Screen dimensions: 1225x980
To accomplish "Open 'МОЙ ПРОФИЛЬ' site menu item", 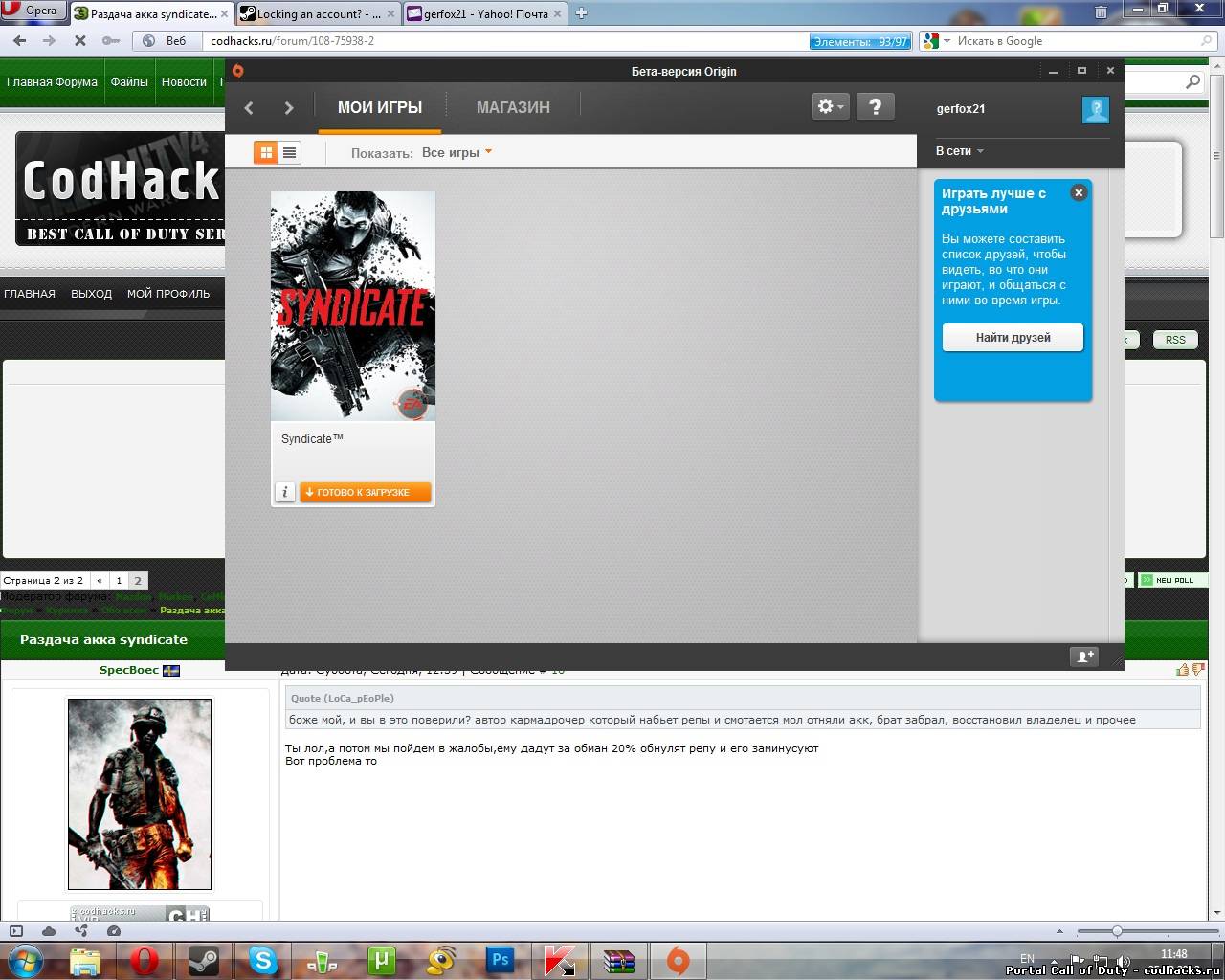I will [x=168, y=294].
